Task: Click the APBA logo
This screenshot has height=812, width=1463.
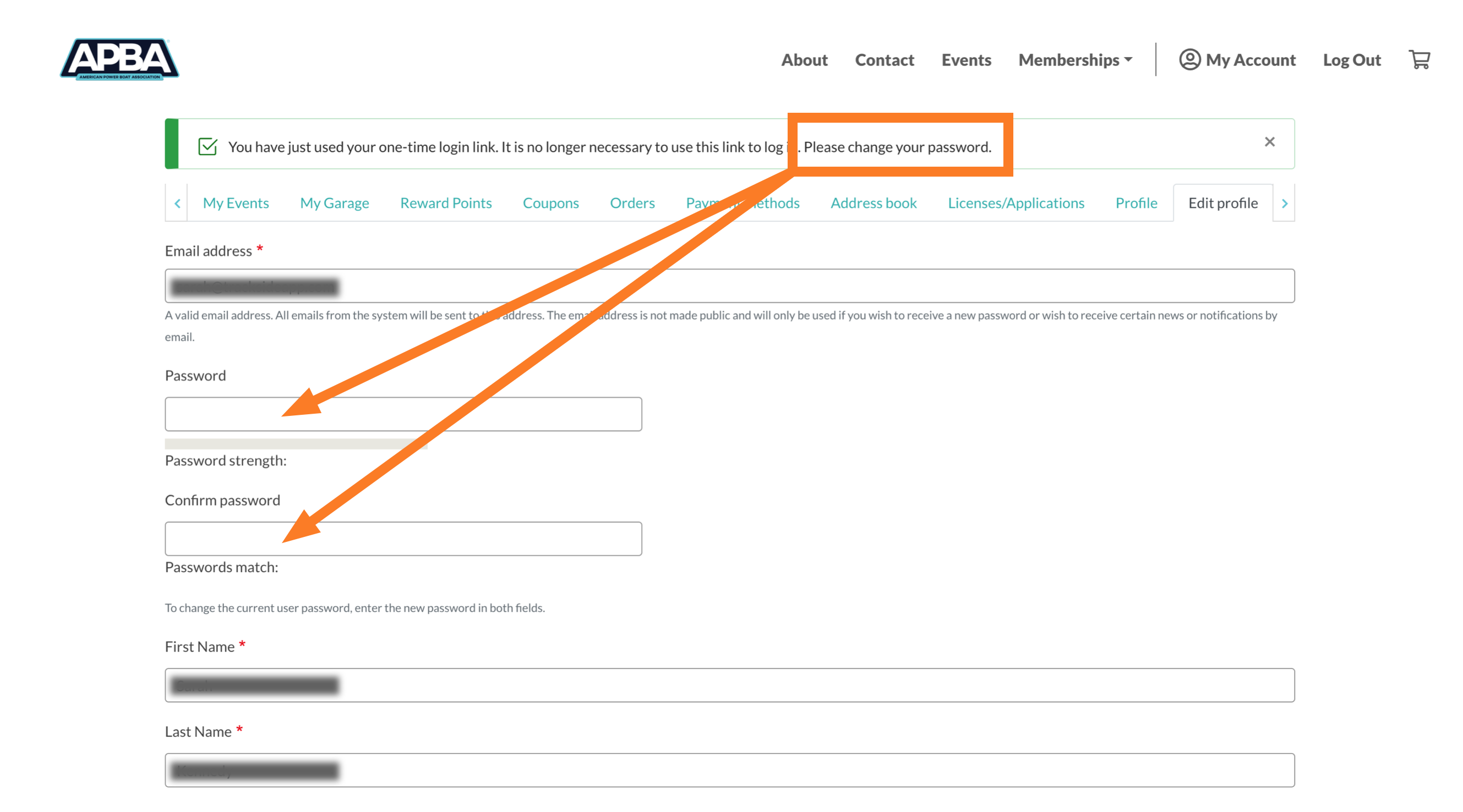Action: click(x=119, y=59)
